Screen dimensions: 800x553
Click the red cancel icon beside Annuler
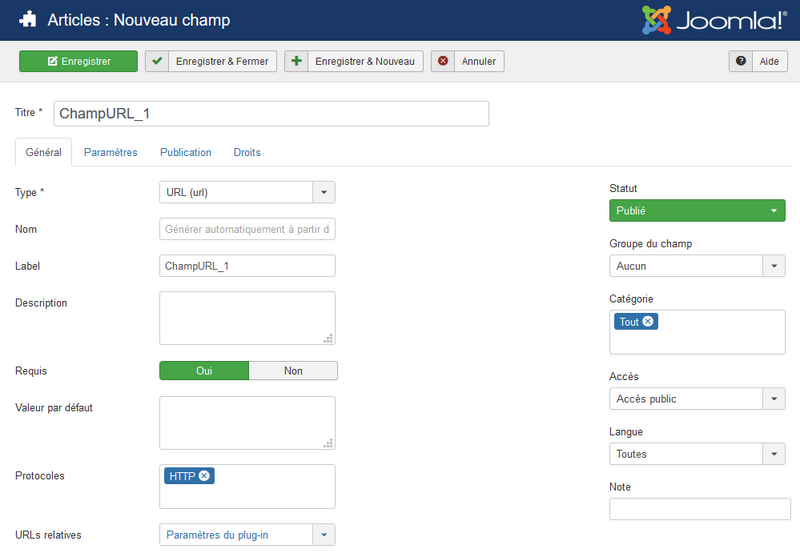click(x=443, y=61)
